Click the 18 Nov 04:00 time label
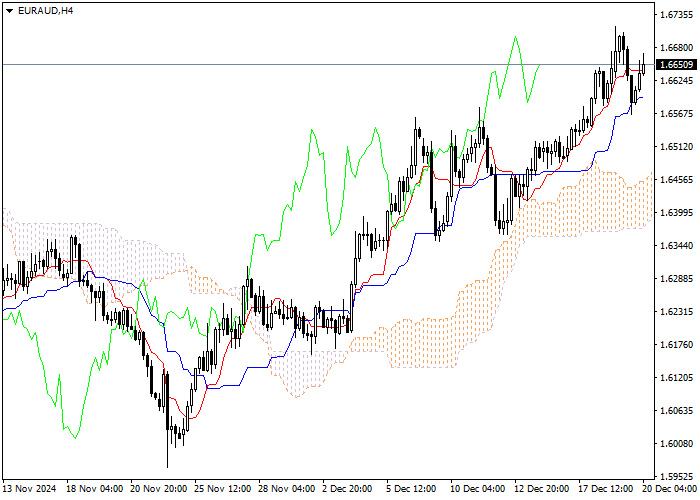 click(95, 489)
